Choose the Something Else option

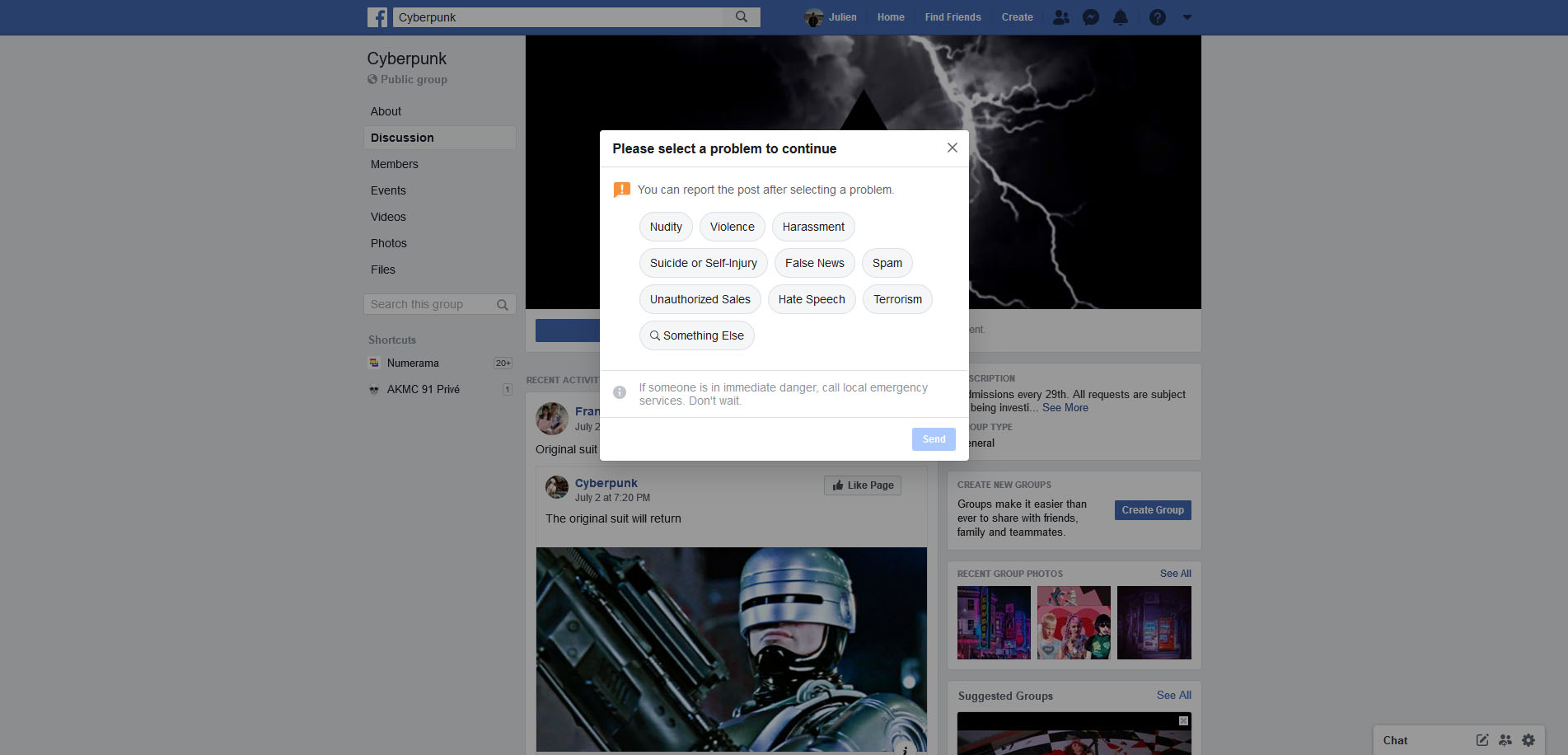coord(697,335)
